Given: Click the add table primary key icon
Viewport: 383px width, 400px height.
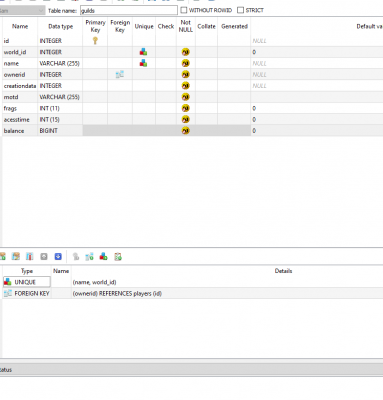Looking at the screenshot, I should point(76,256).
